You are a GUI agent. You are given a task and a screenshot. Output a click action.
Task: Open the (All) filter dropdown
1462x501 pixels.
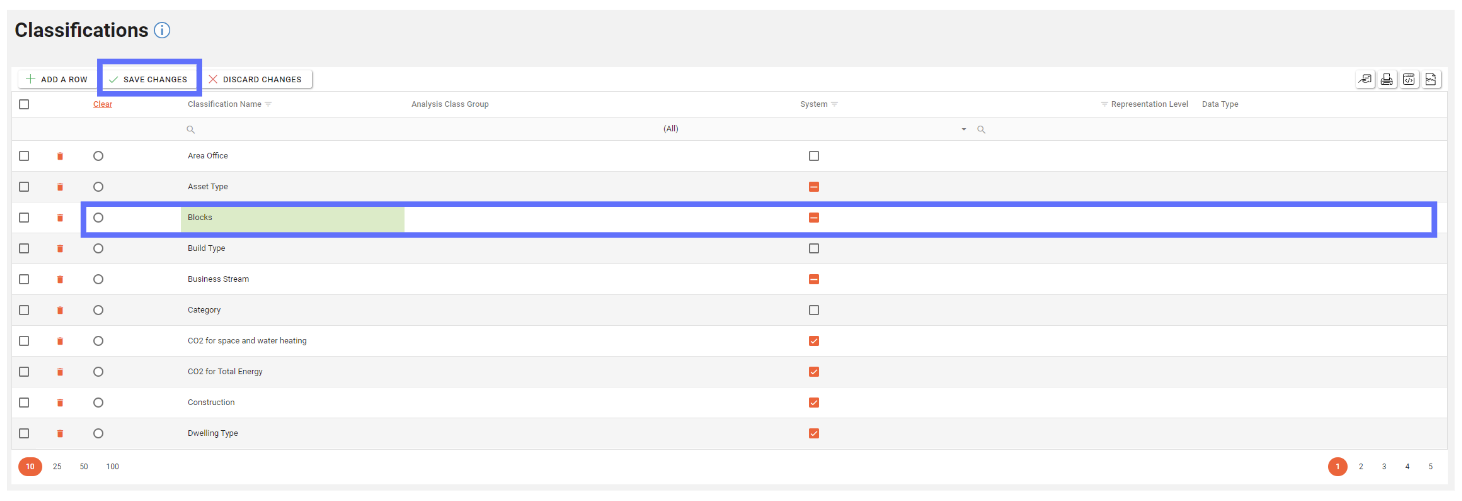point(964,129)
